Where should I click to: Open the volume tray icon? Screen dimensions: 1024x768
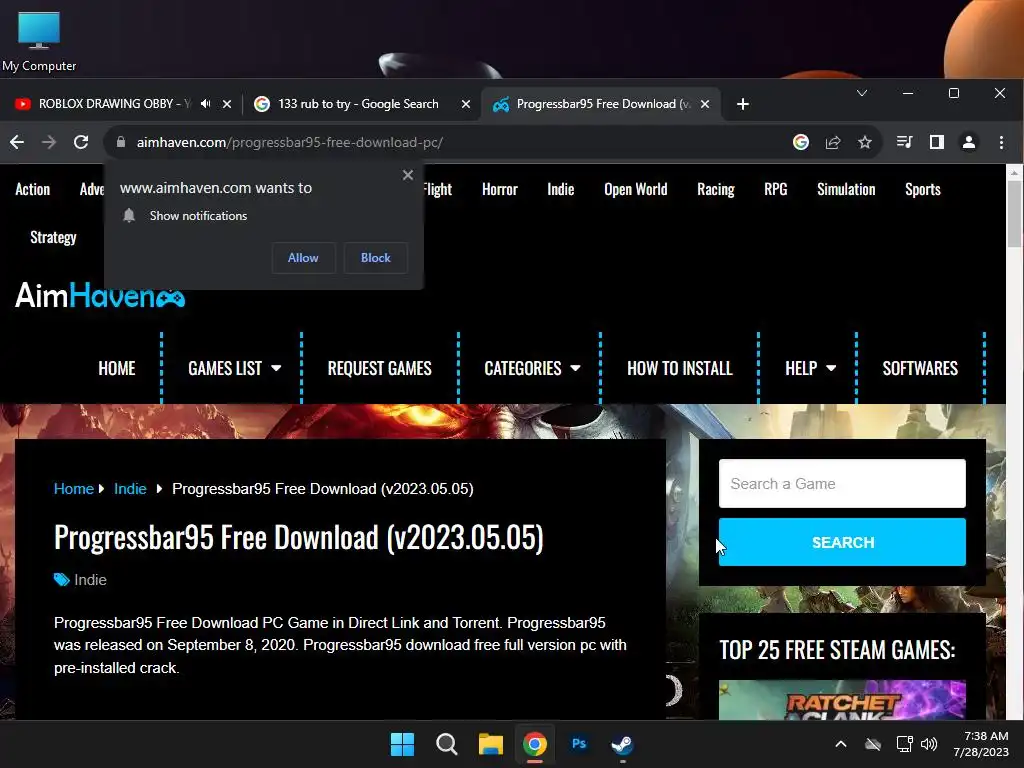click(929, 744)
